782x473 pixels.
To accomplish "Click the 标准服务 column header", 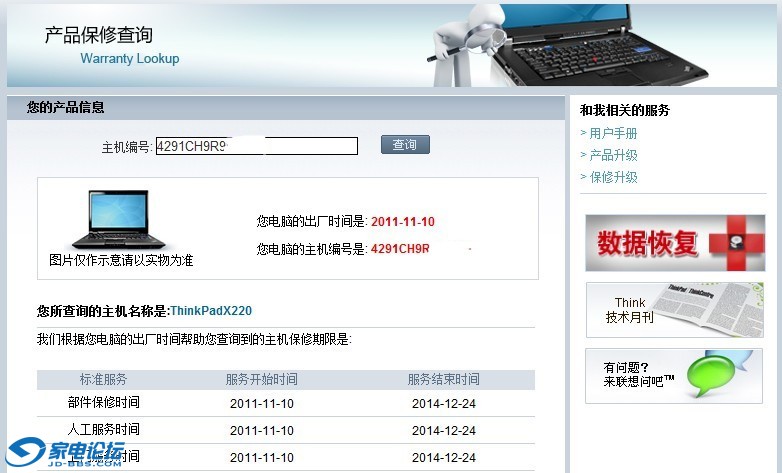I will coord(104,379).
